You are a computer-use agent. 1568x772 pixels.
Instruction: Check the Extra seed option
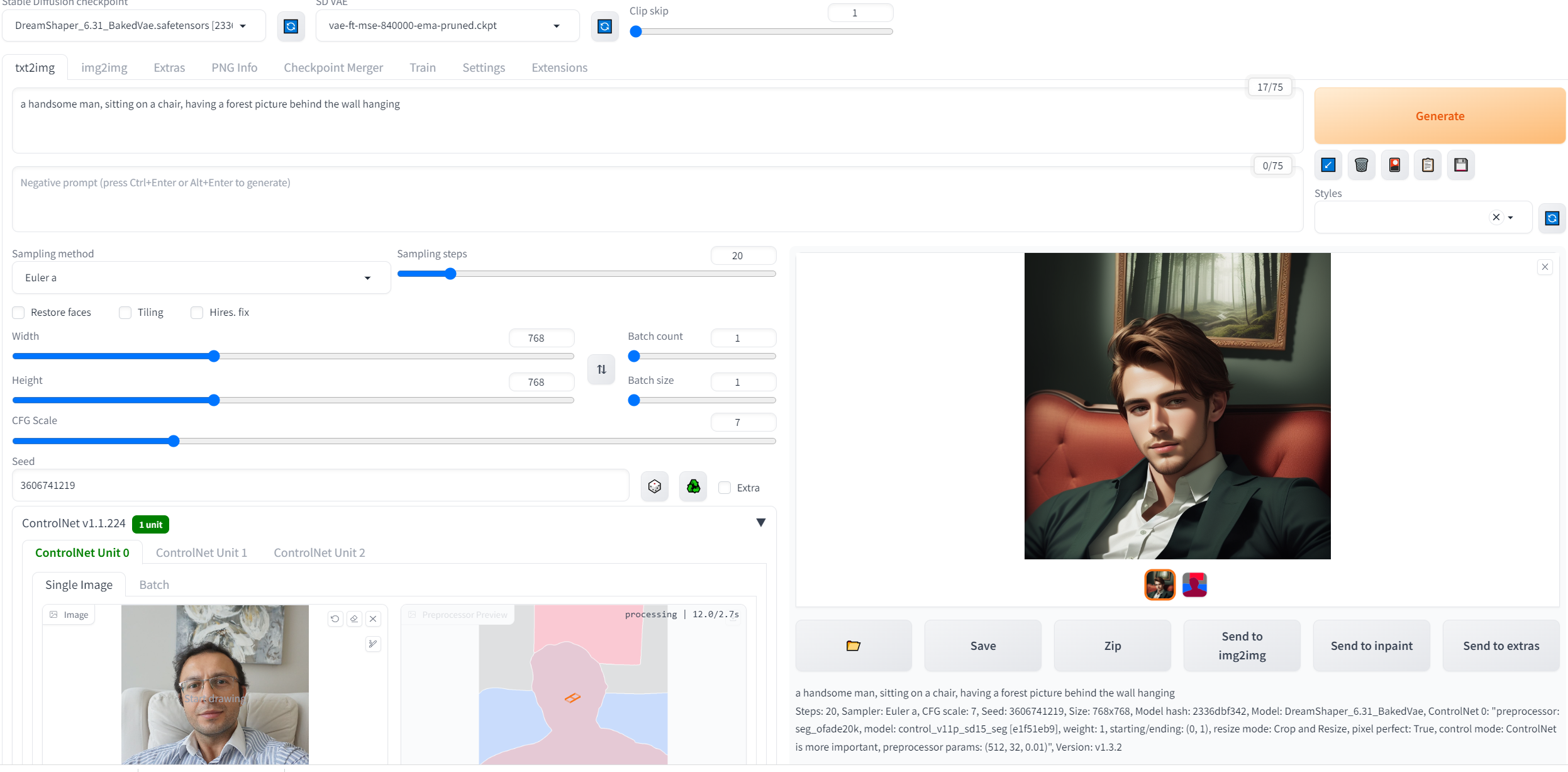coord(725,487)
